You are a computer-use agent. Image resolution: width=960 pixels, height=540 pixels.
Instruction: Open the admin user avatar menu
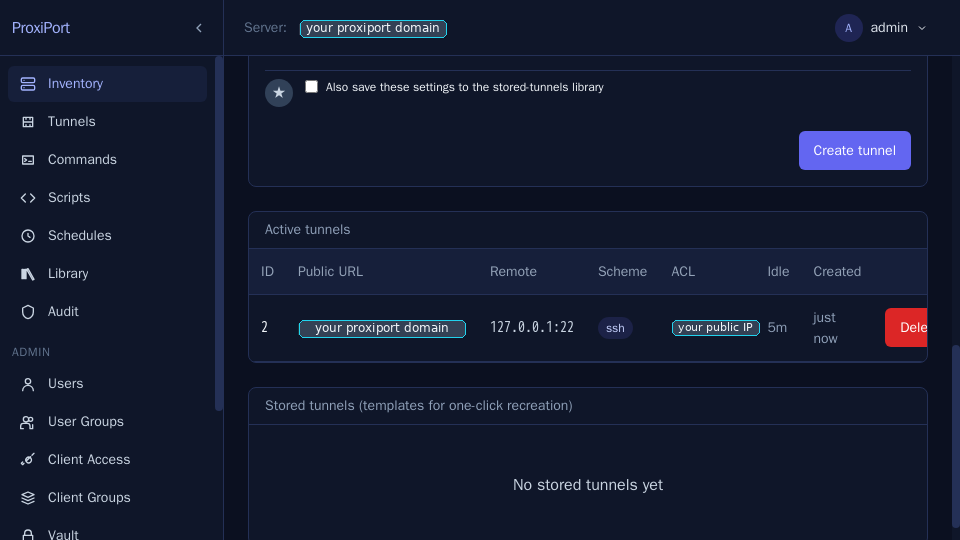[849, 28]
